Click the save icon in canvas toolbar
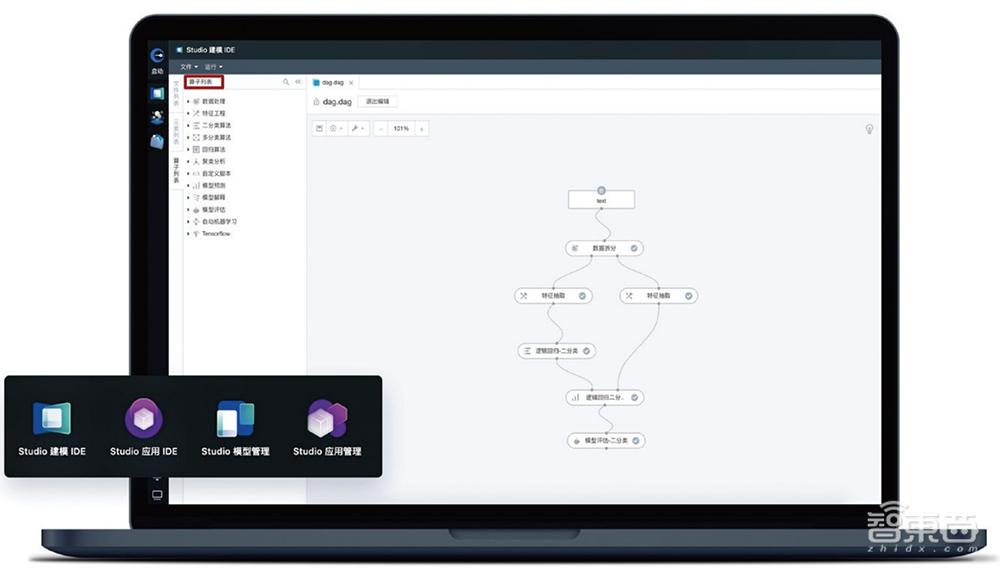Image resolution: width=1000 pixels, height=572 pixels. 320,128
